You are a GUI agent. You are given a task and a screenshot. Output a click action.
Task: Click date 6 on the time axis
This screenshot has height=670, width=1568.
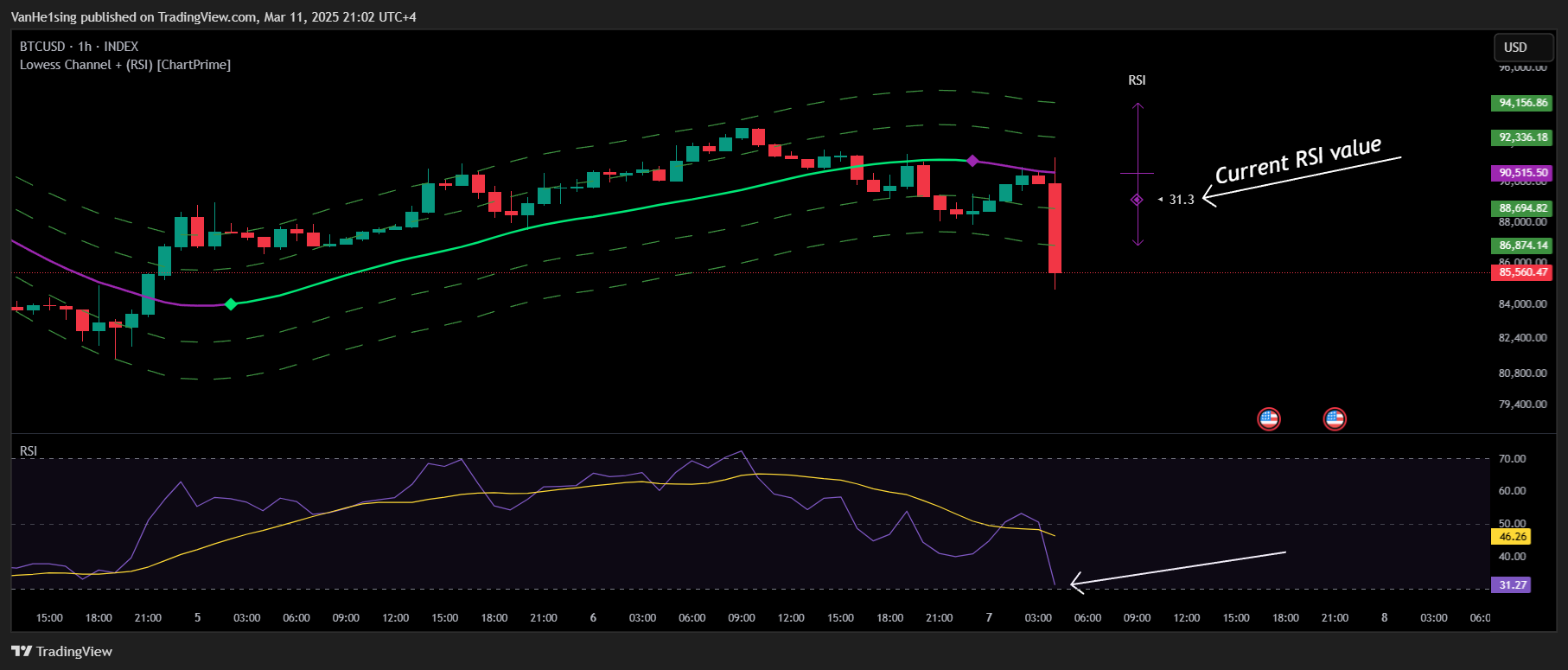593,618
